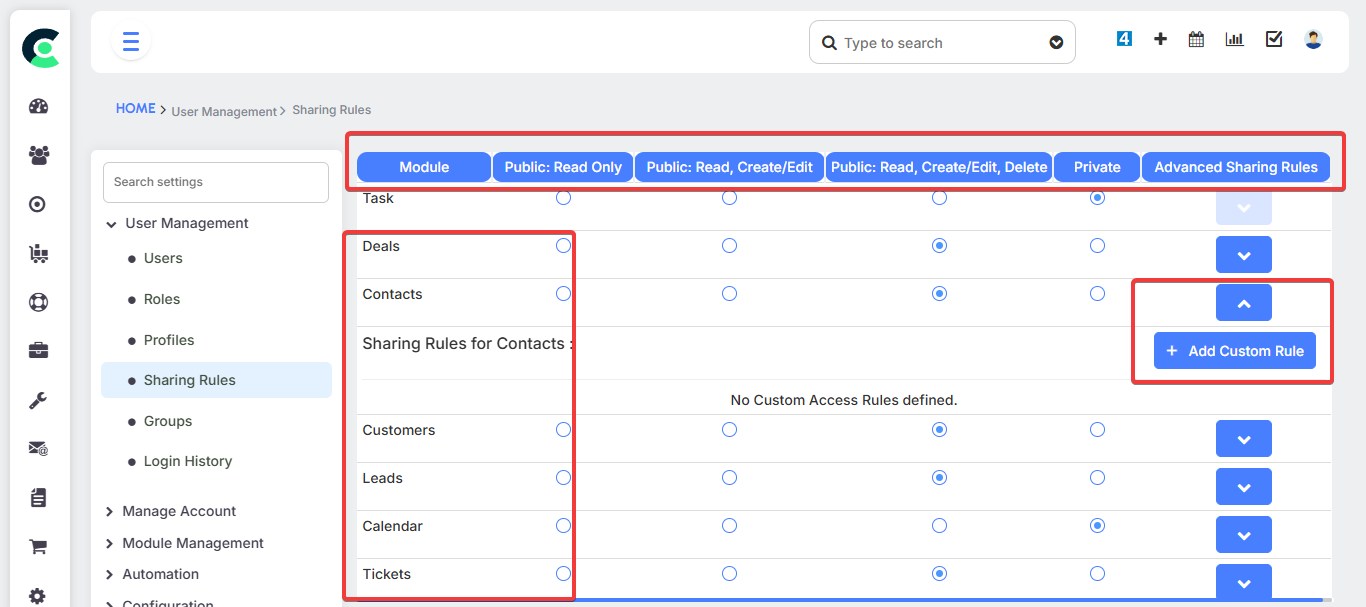Set Contacts sharing to Private
The height and width of the screenshot is (607, 1366).
click(x=1097, y=294)
